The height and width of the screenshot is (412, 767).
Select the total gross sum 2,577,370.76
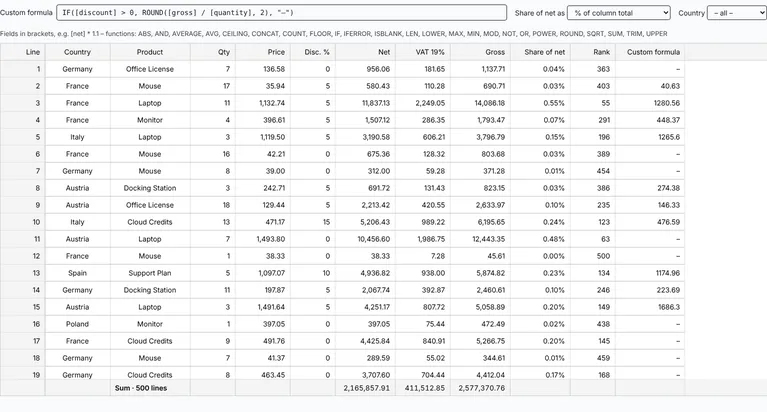pos(480,388)
